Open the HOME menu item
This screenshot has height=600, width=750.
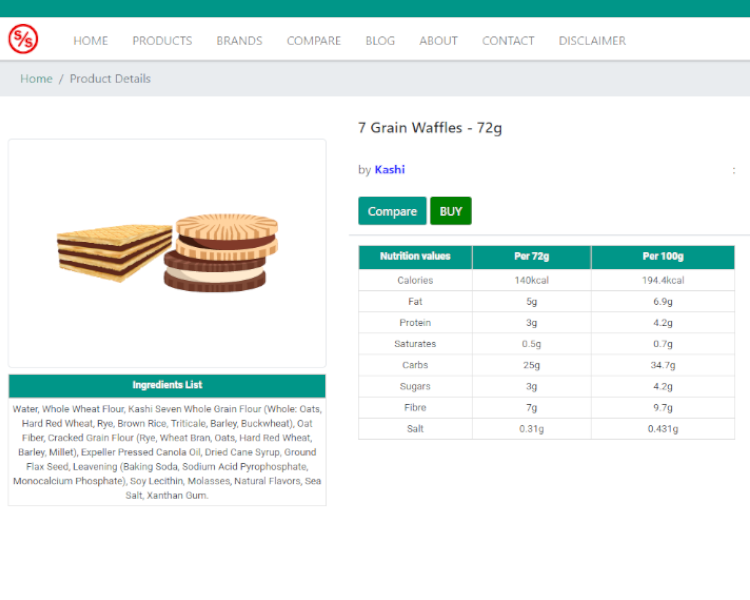point(90,41)
